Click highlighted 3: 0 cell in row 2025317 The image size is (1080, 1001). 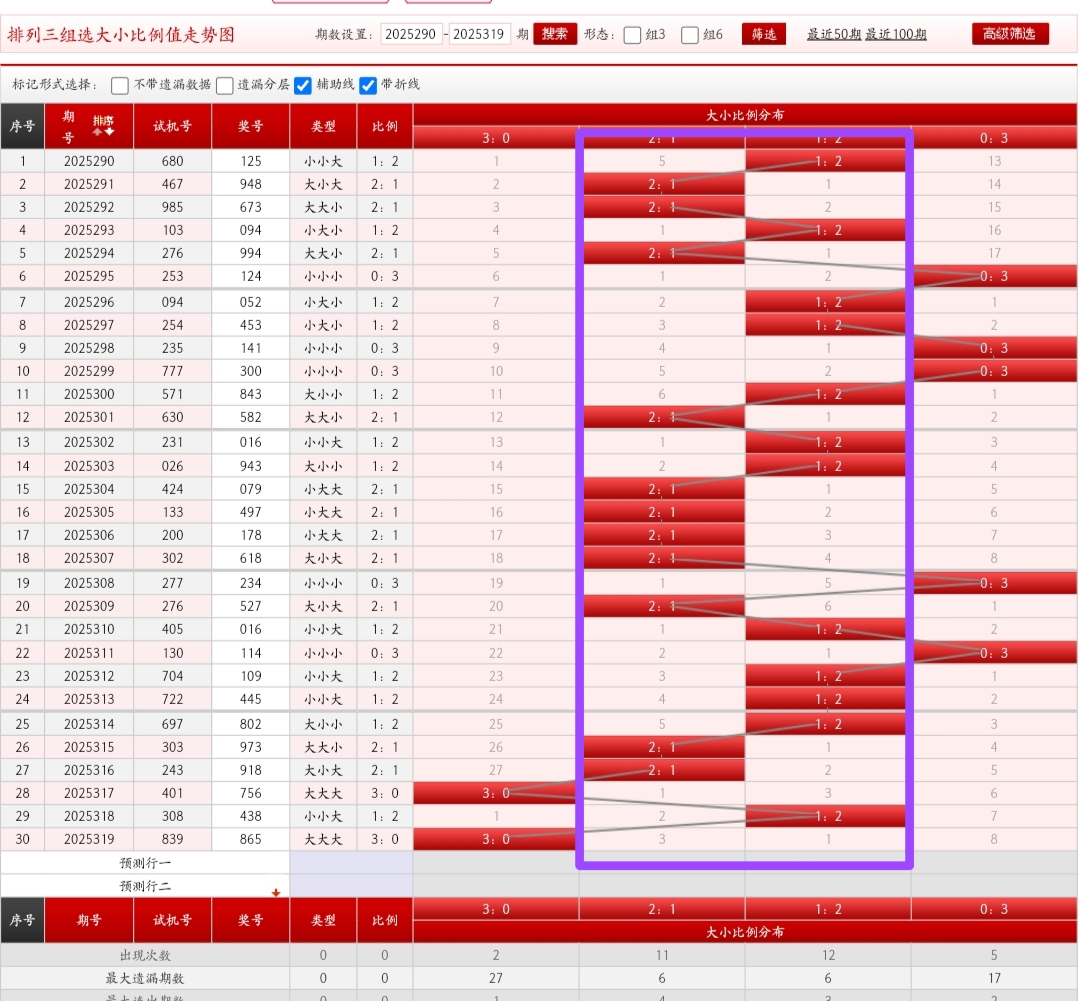tap(496, 793)
